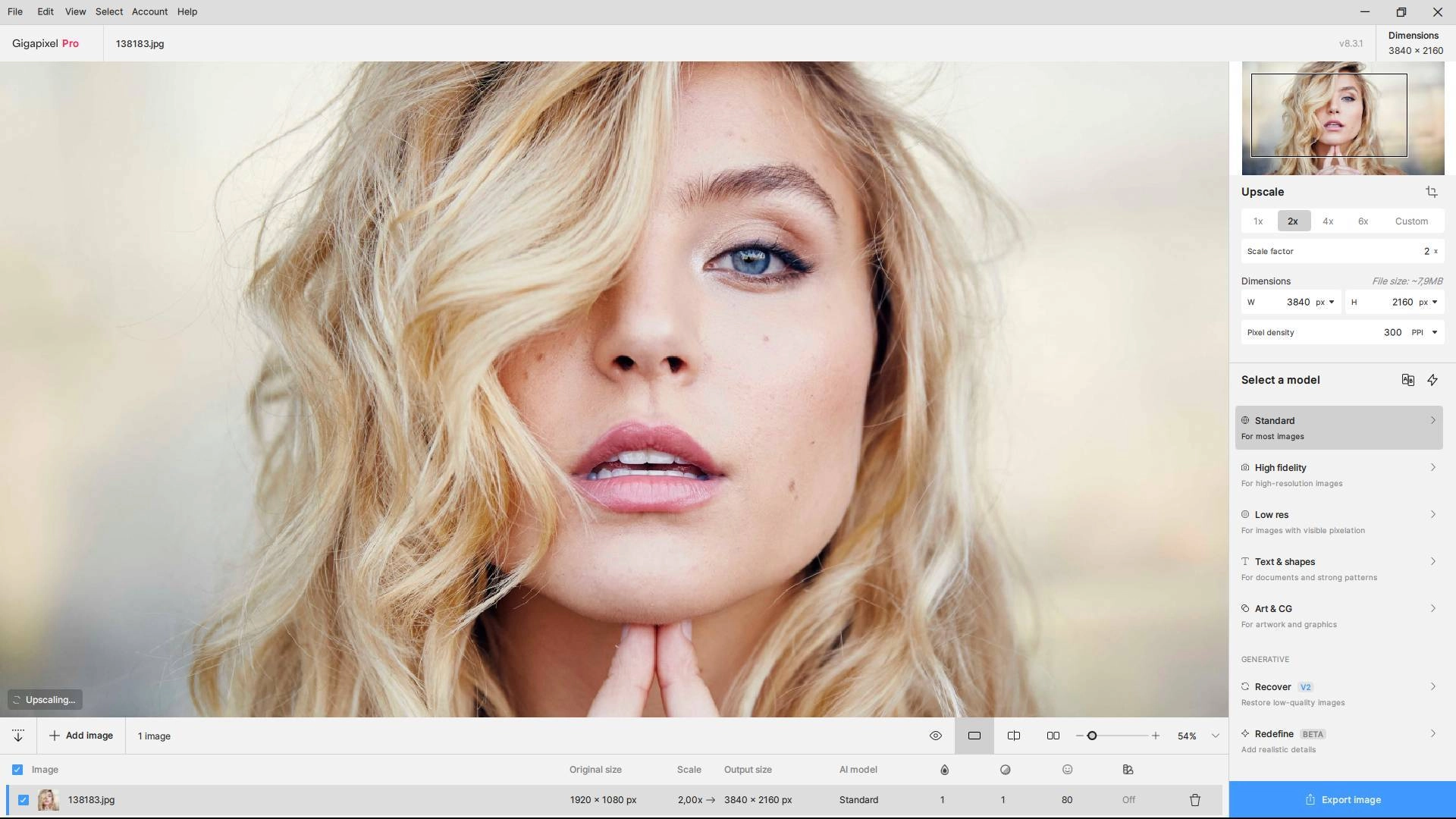Expand the Standard model settings chevron
Screen dimensions: 1456x819
point(1433,420)
